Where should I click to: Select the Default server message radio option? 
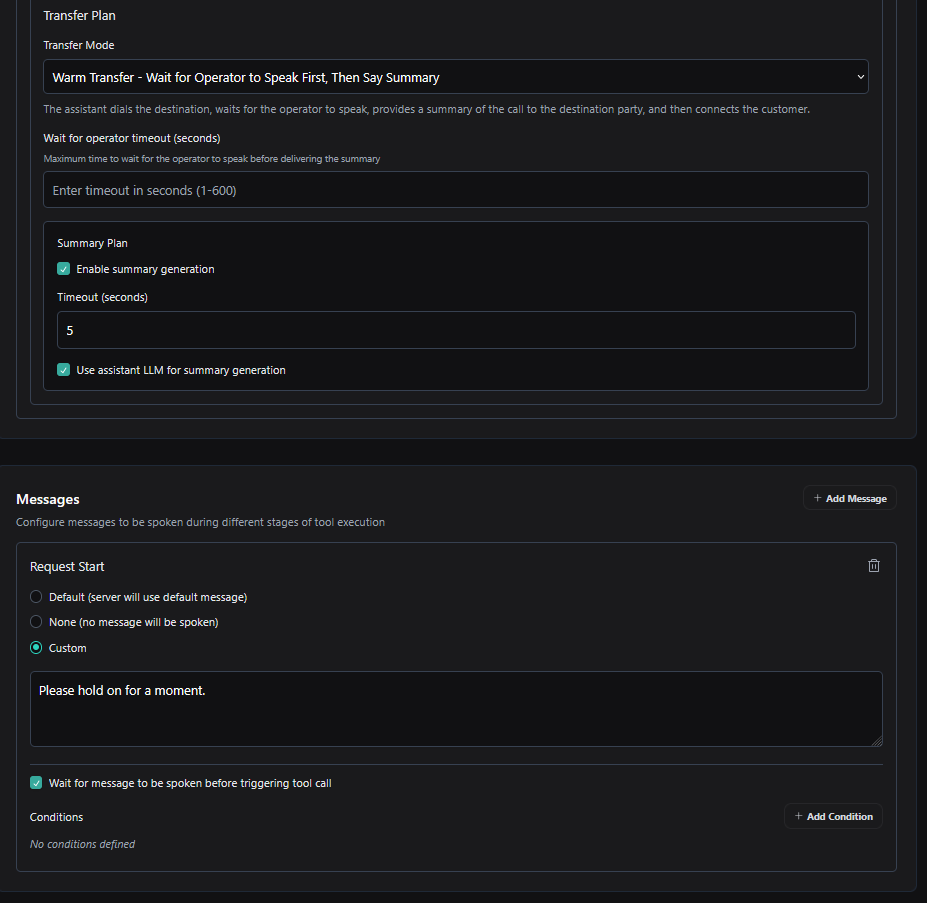coord(37,597)
